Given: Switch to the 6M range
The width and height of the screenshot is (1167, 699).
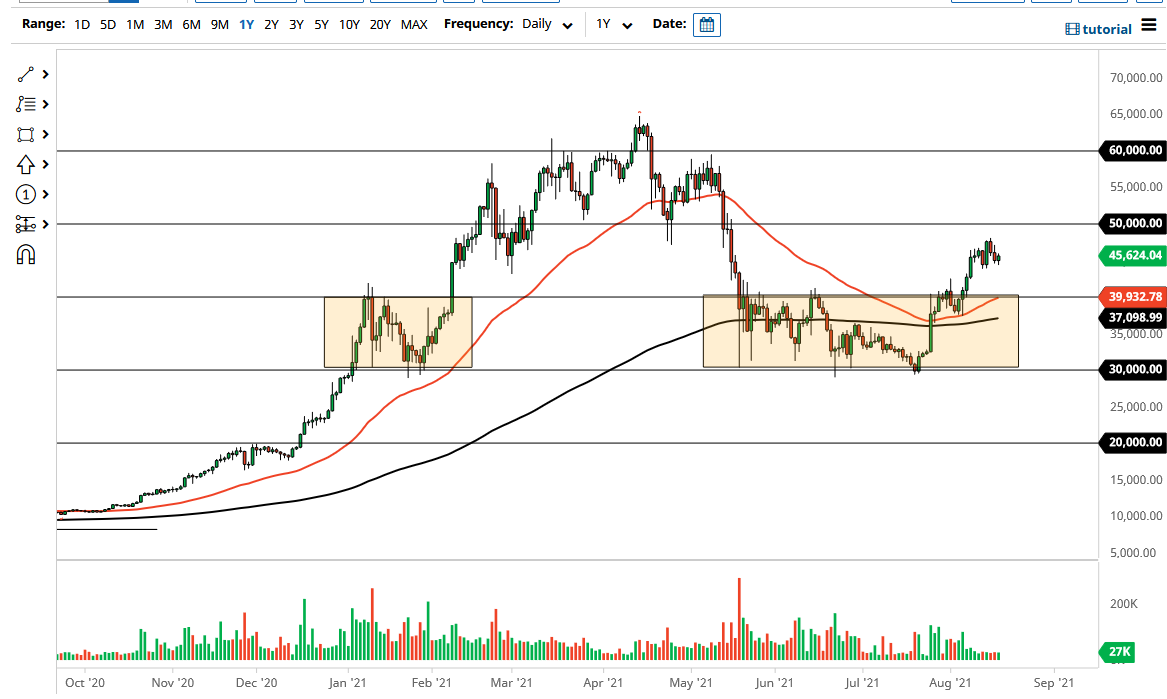Looking at the screenshot, I should (x=191, y=24).
